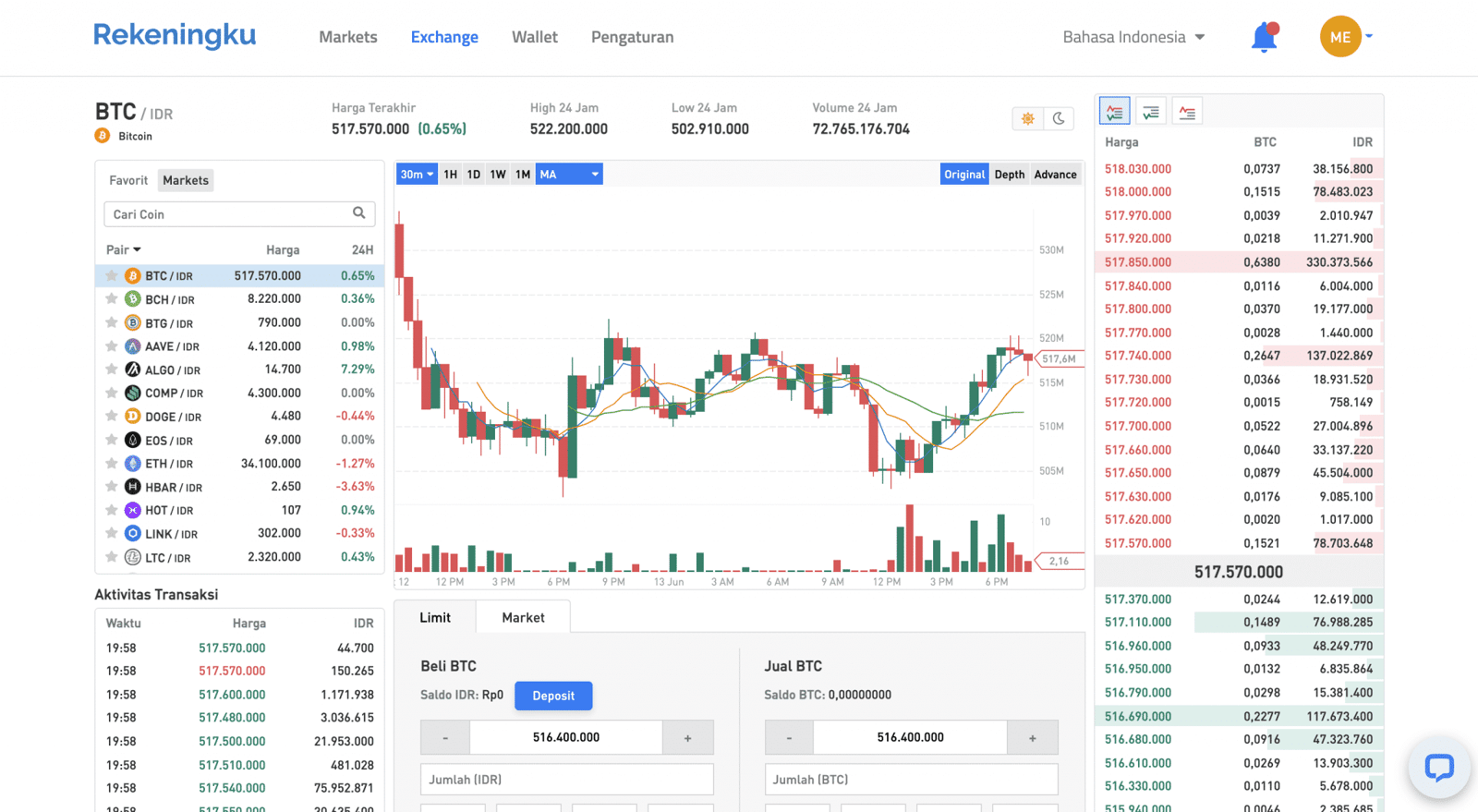Viewport: 1478px width, 812px height.
Task: Select the LINK coin icon
Action: coord(132,533)
